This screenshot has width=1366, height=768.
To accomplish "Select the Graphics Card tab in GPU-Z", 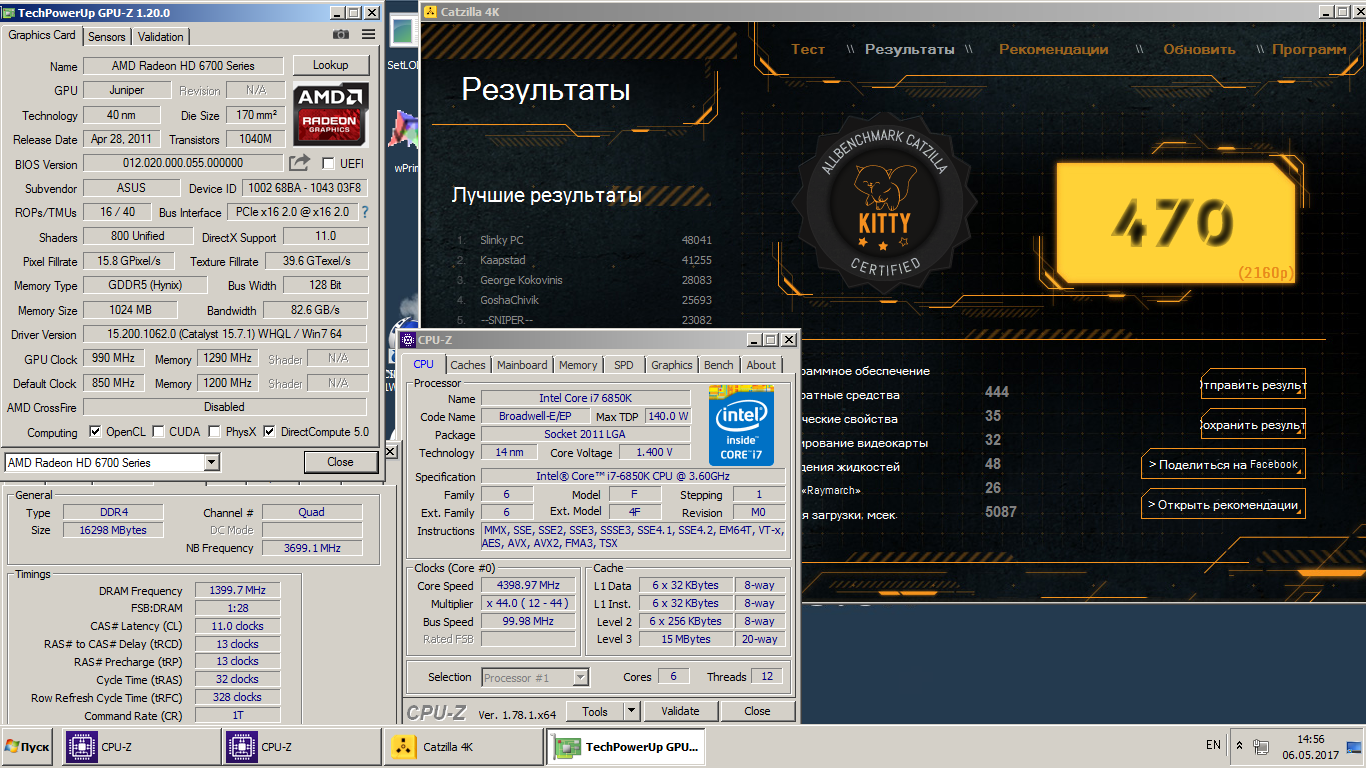I will point(42,34).
